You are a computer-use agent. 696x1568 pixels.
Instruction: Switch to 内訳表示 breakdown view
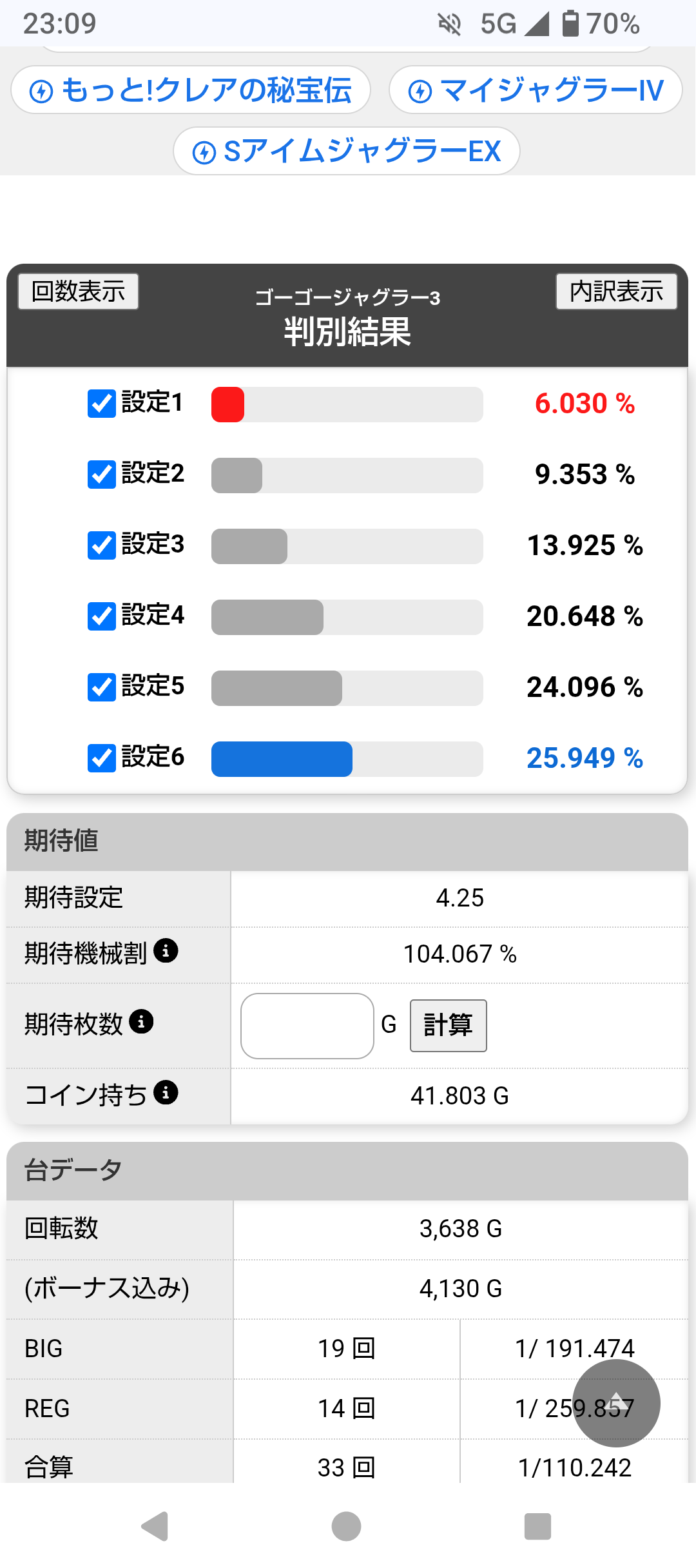(x=616, y=291)
